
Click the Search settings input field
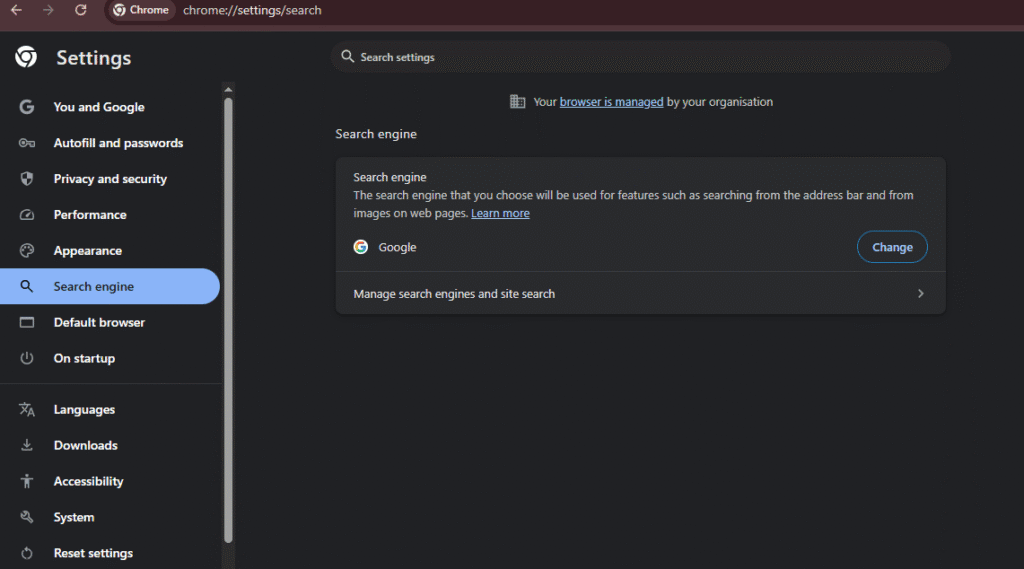click(640, 57)
